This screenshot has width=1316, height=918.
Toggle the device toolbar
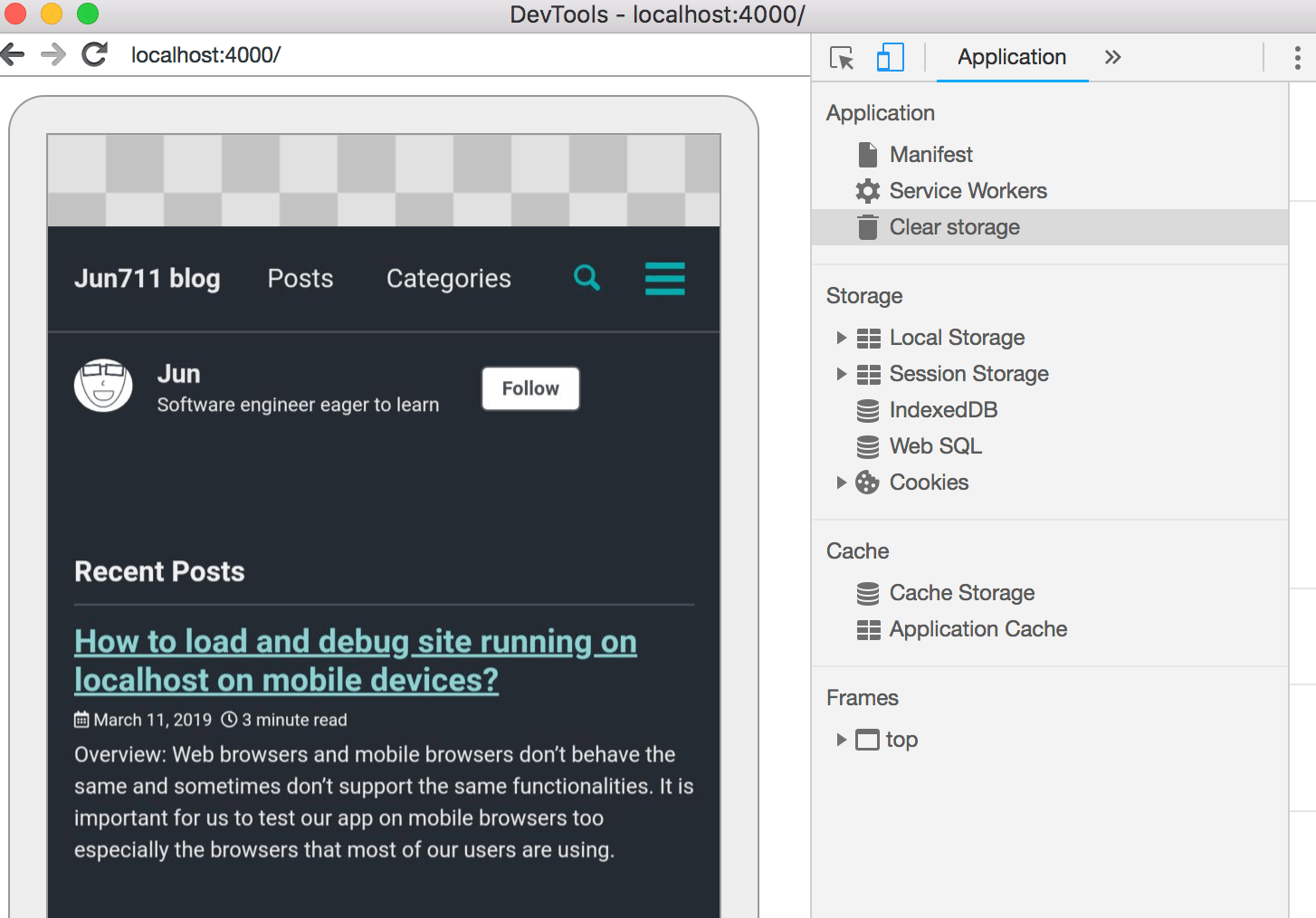(x=890, y=57)
